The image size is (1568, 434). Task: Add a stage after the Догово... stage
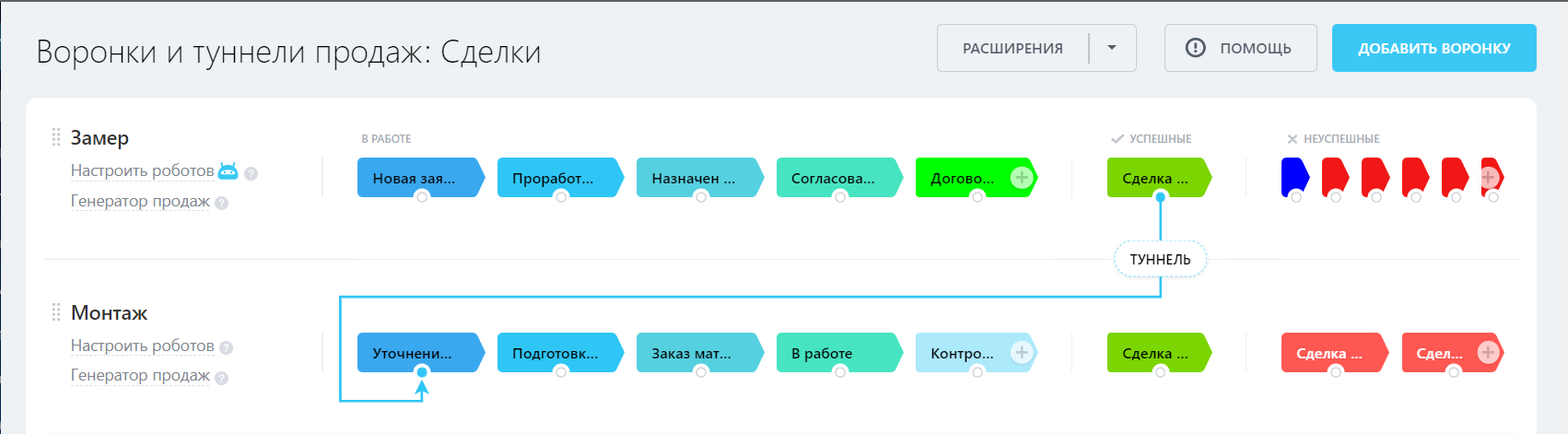coord(1021,178)
